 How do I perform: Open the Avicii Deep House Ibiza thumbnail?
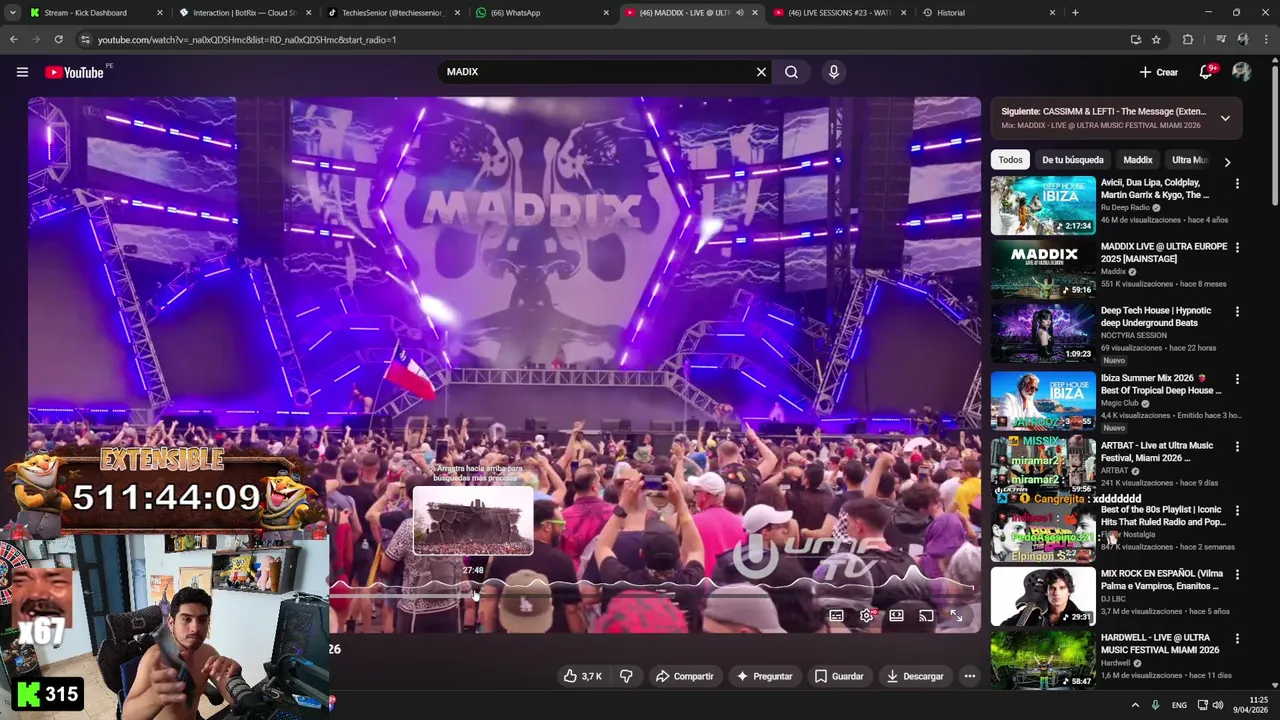coord(1043,205)
